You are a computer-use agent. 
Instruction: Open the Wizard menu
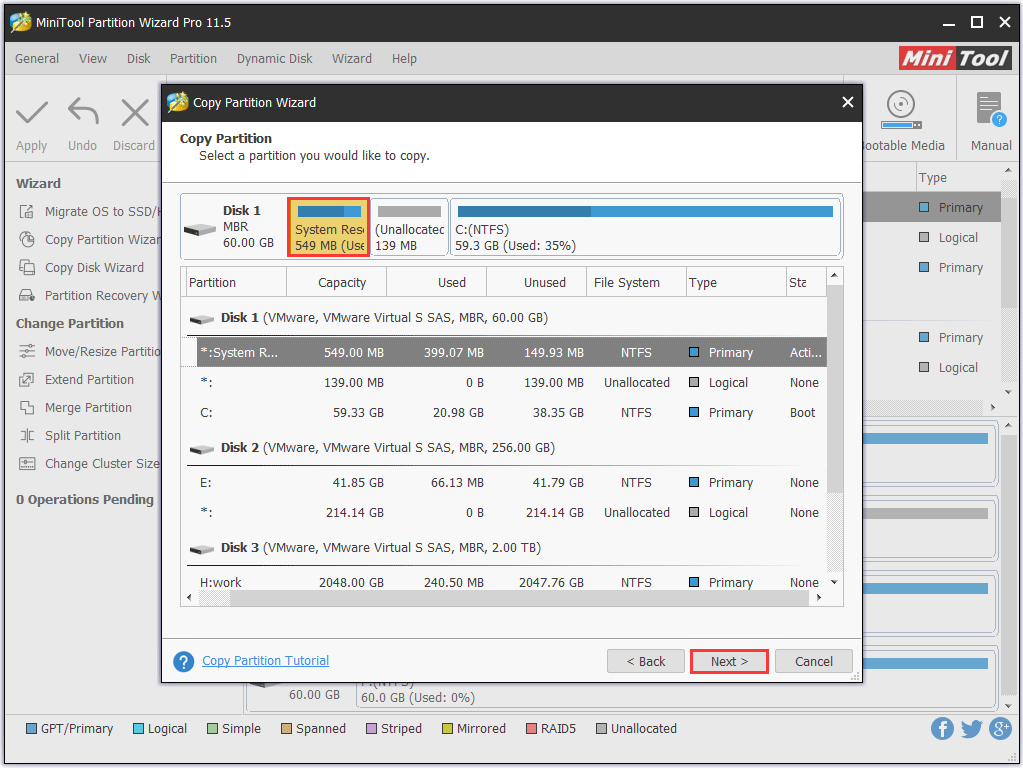(352, 59)
